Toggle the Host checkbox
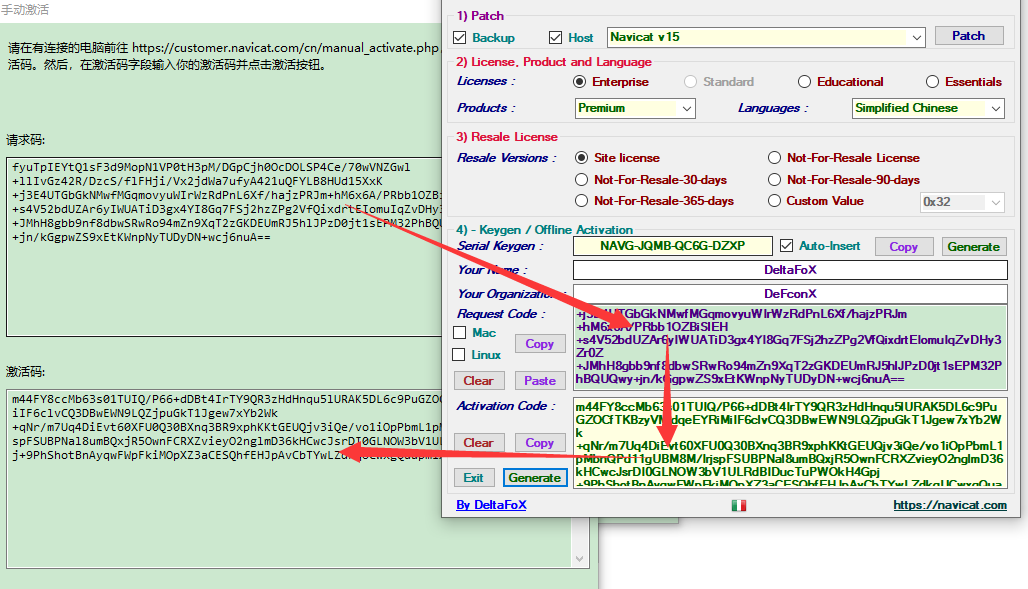This screenshot has height=589, width=1028. coord(555,37)
